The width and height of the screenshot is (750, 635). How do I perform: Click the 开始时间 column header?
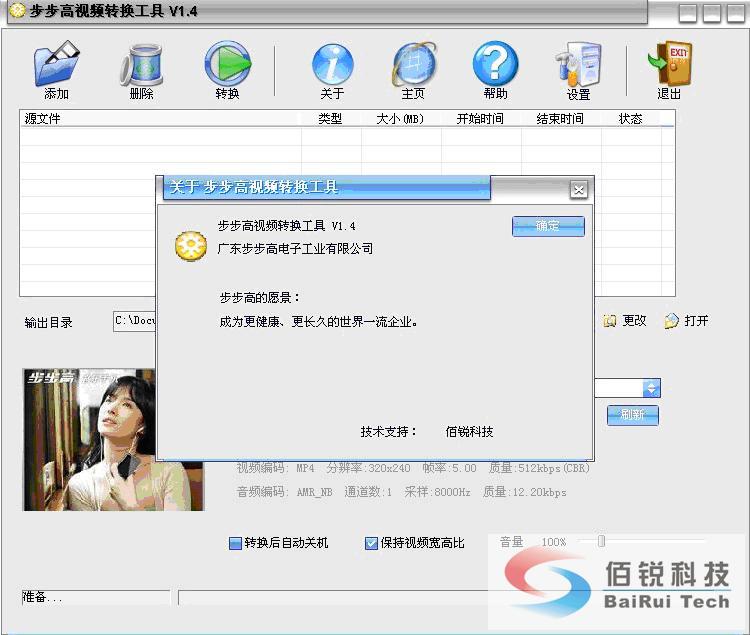pyautogui.click(x=481, y=119)
